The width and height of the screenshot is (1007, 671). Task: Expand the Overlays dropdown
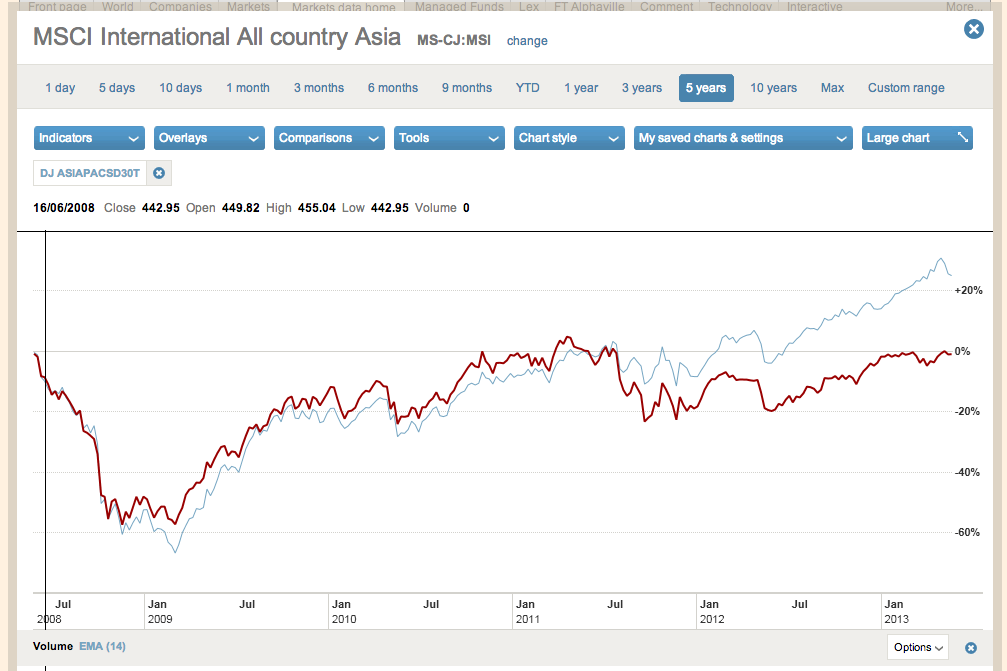[209, 138]
